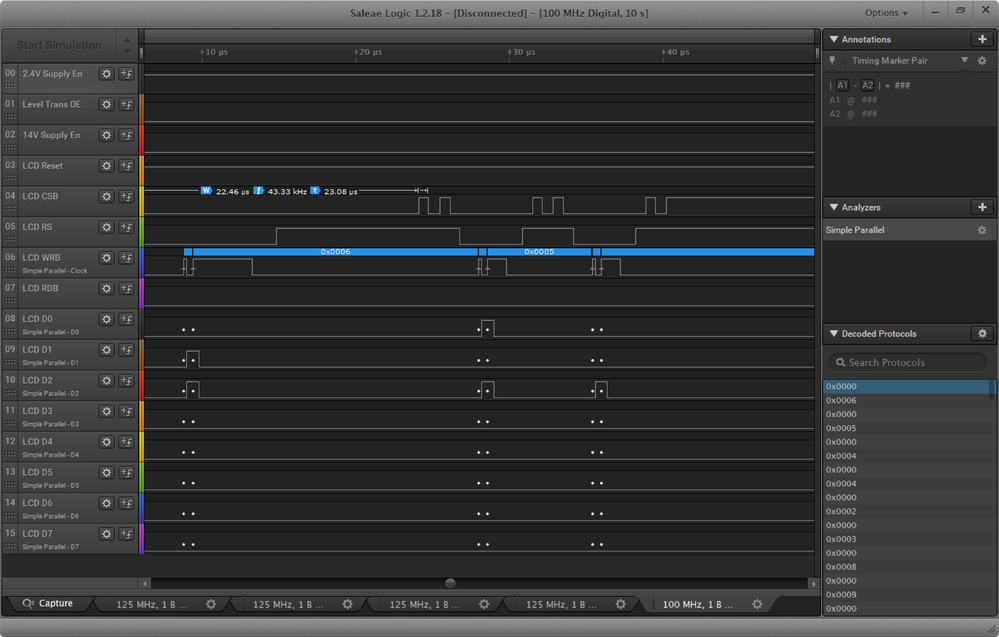Select the Simple Parallel analyzer

(x=908, y=230)
